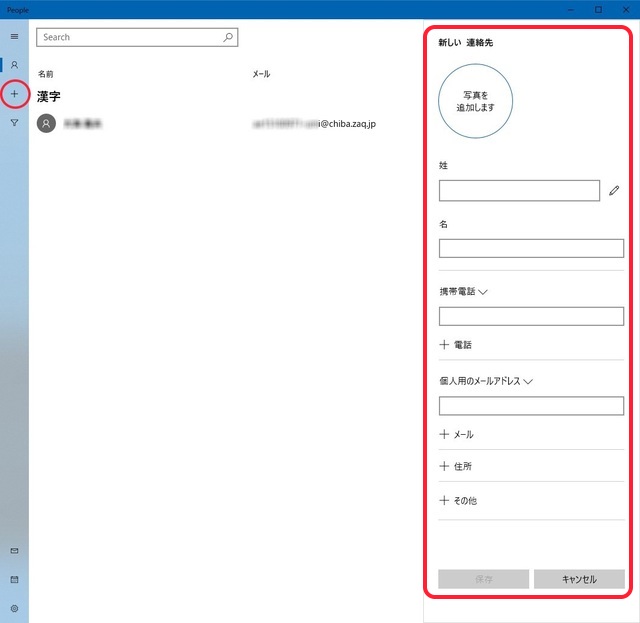Click the plus icon to add contact
The height and width of the screenshot is (623, 640).
coord(14,94)
